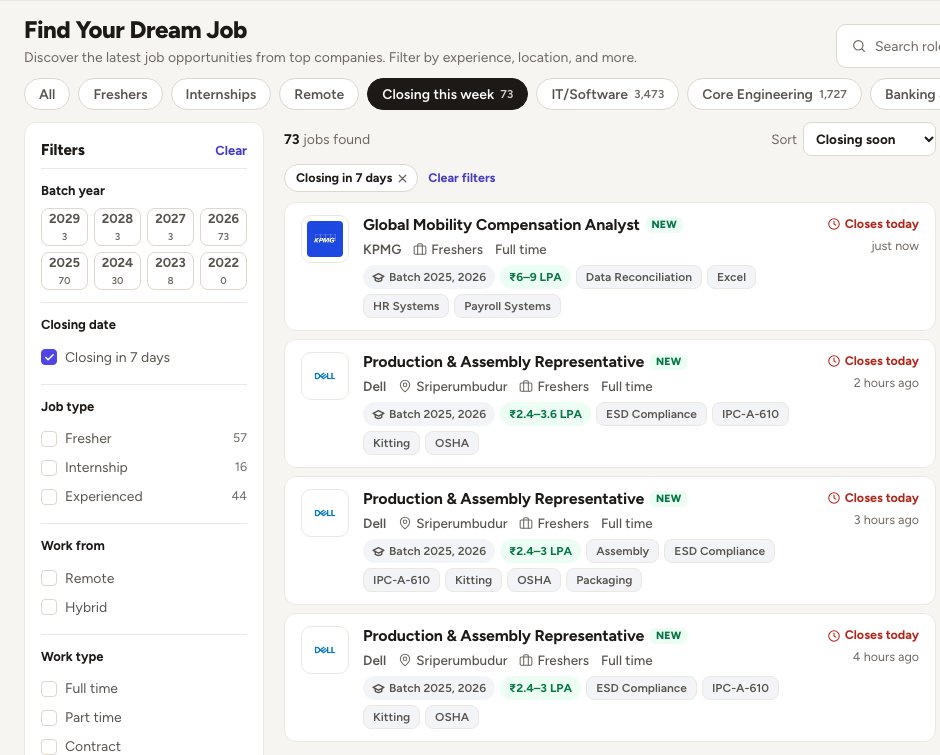Image resolution: width=940 pixels, height=755 pixels.
Task: Click the HR Systems skill tag
Action: point(406,306)
